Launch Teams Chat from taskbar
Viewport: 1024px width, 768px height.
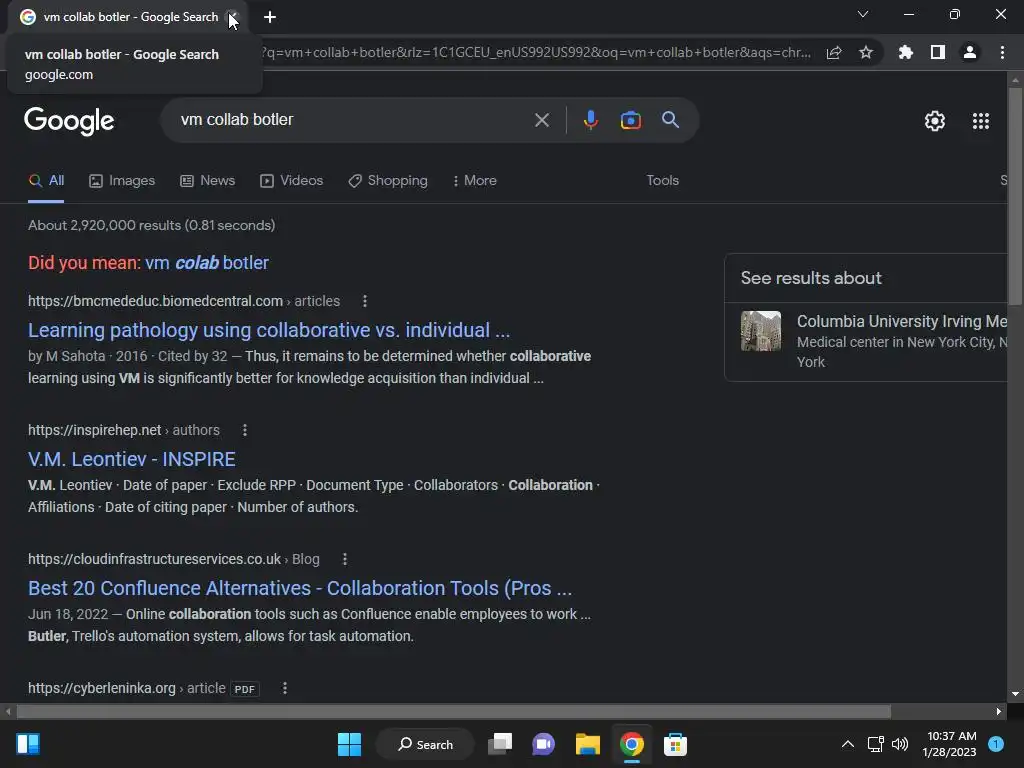(x=543, y=744)
